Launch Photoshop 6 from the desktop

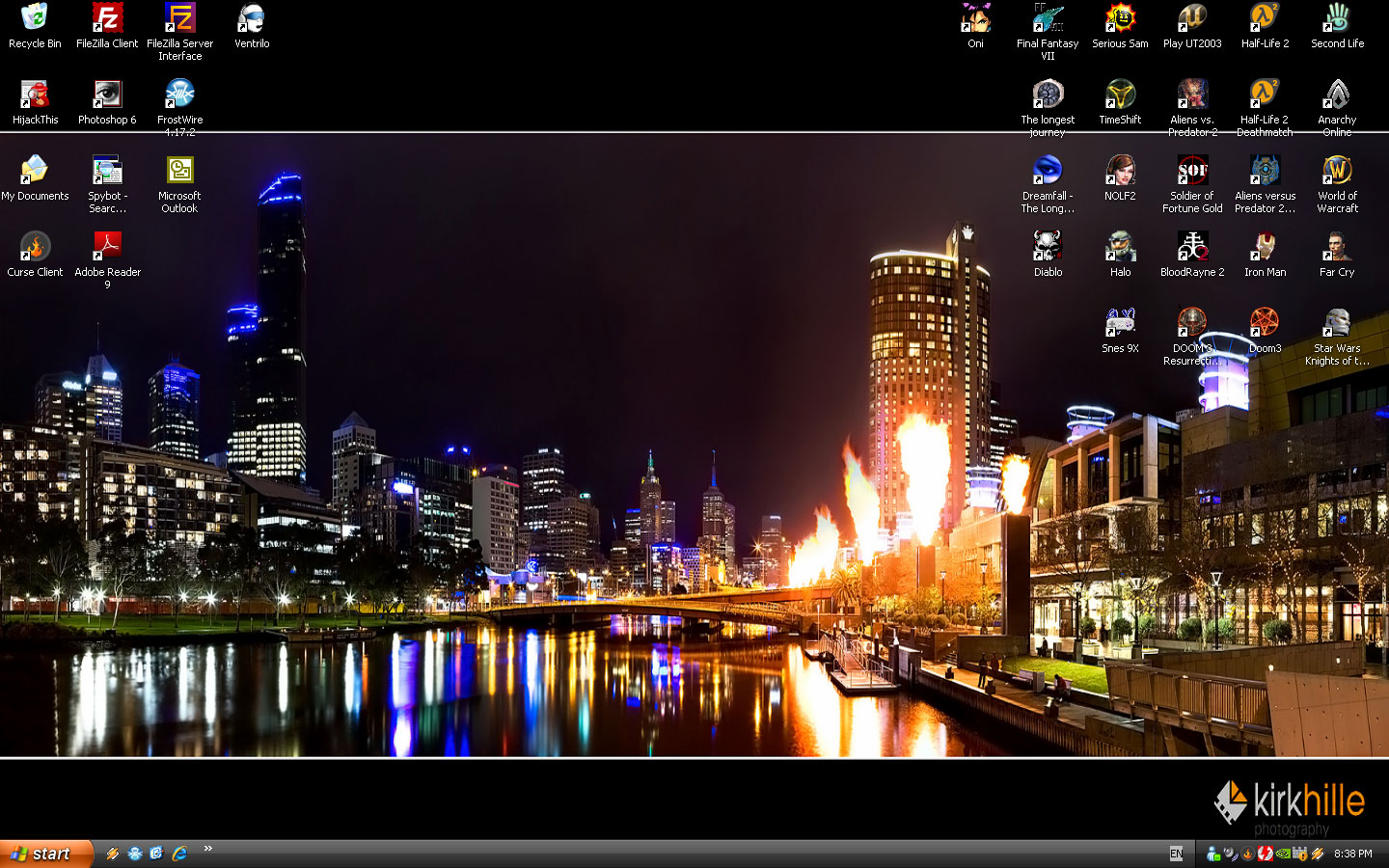(x=107, y=95)
